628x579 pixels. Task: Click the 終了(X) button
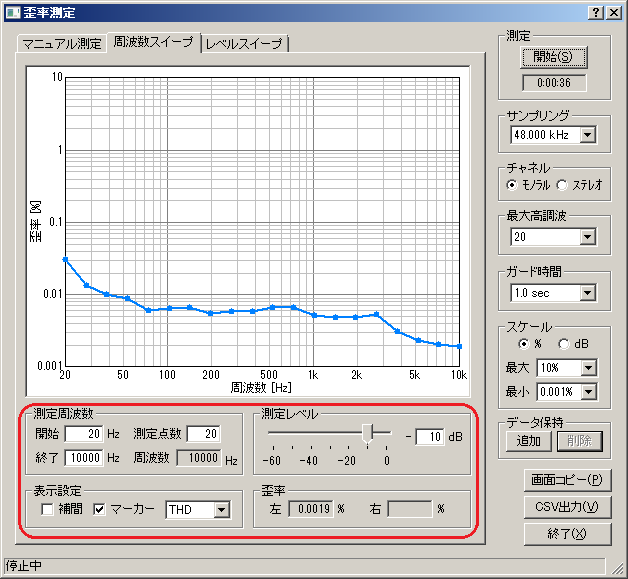[x=567, y=534]
